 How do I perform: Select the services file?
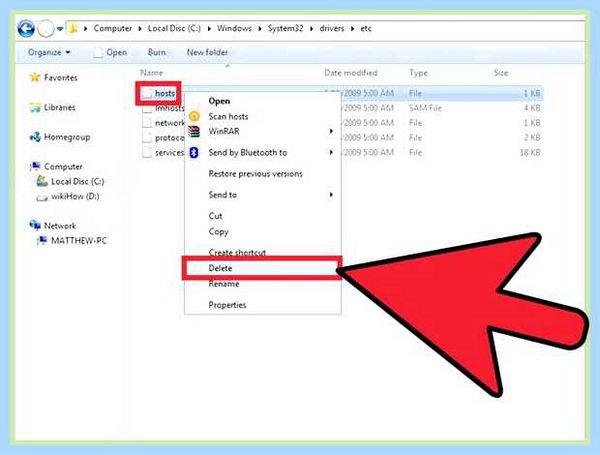(170, 153)
